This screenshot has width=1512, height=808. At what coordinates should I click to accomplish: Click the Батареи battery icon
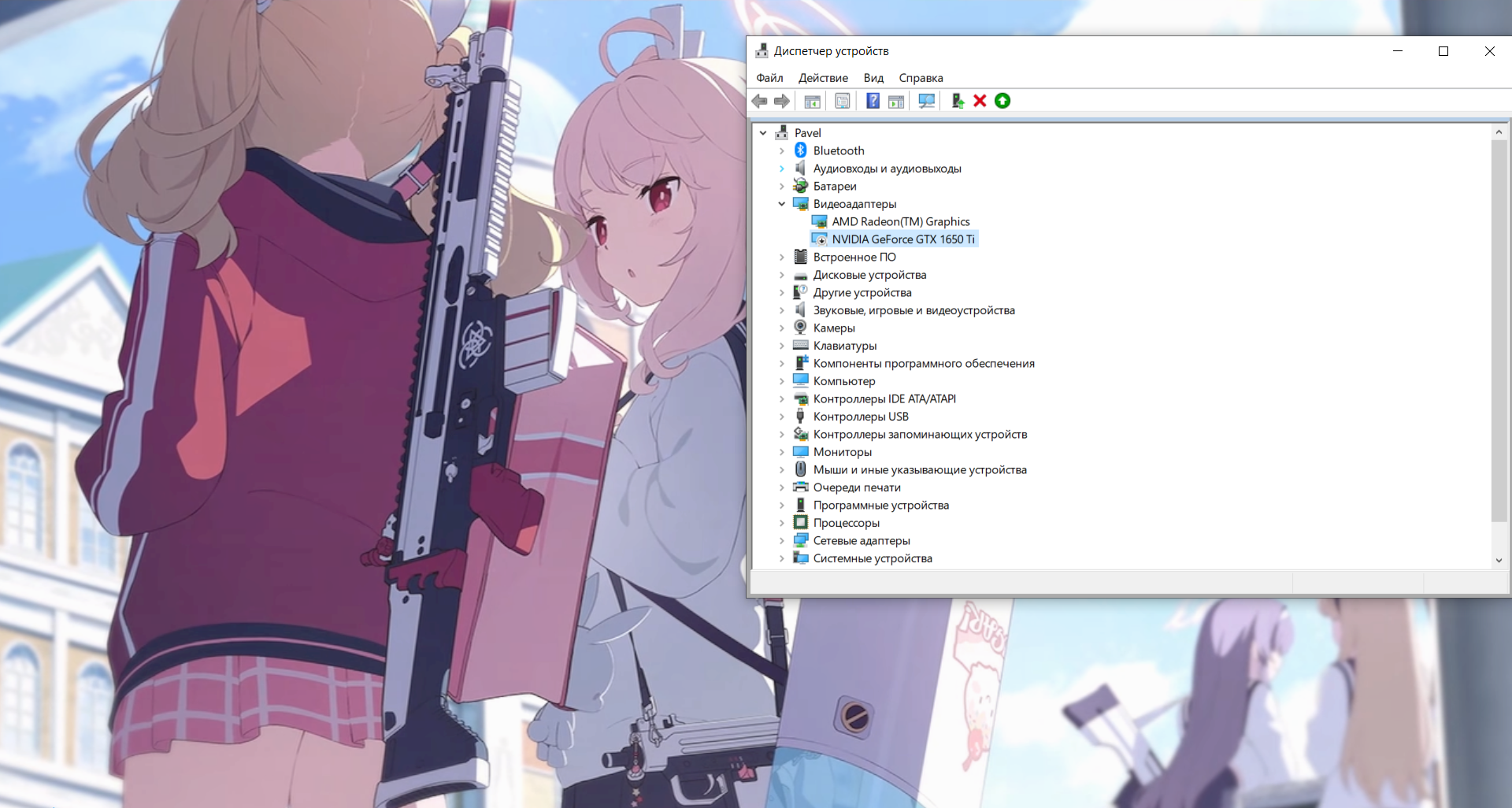coord(801,186)
